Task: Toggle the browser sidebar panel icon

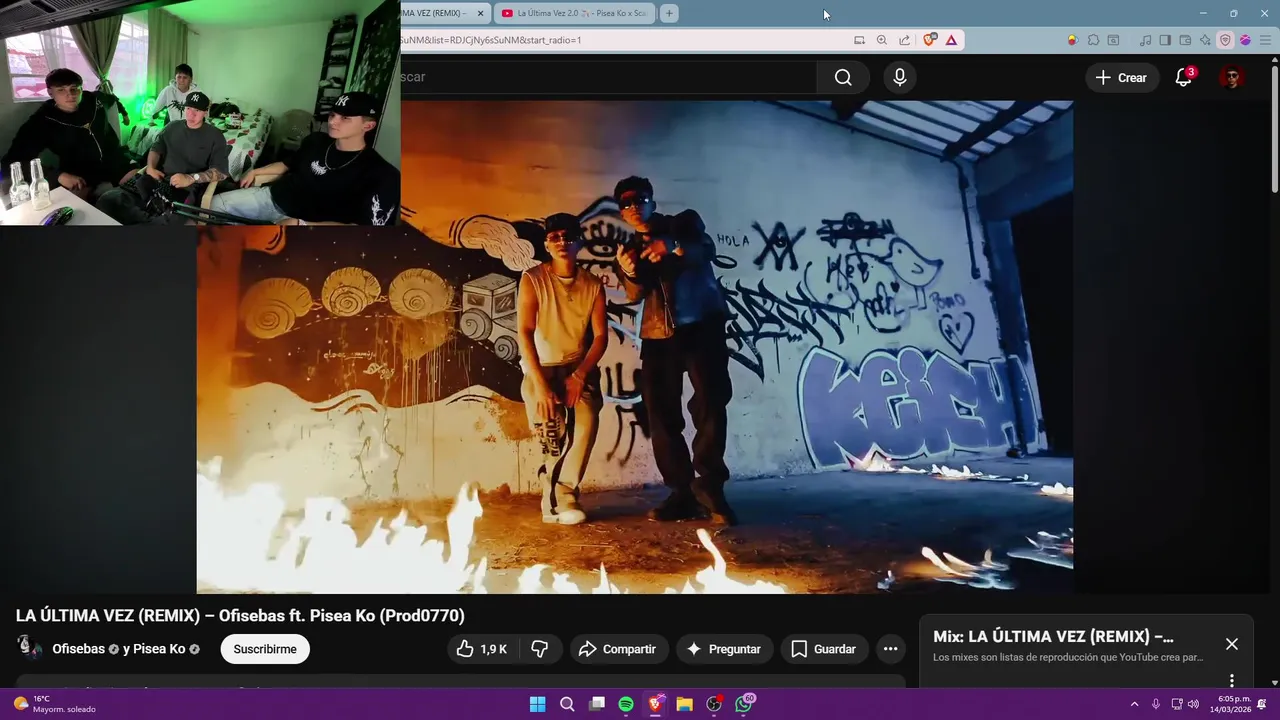Action: coord(1165,40)
